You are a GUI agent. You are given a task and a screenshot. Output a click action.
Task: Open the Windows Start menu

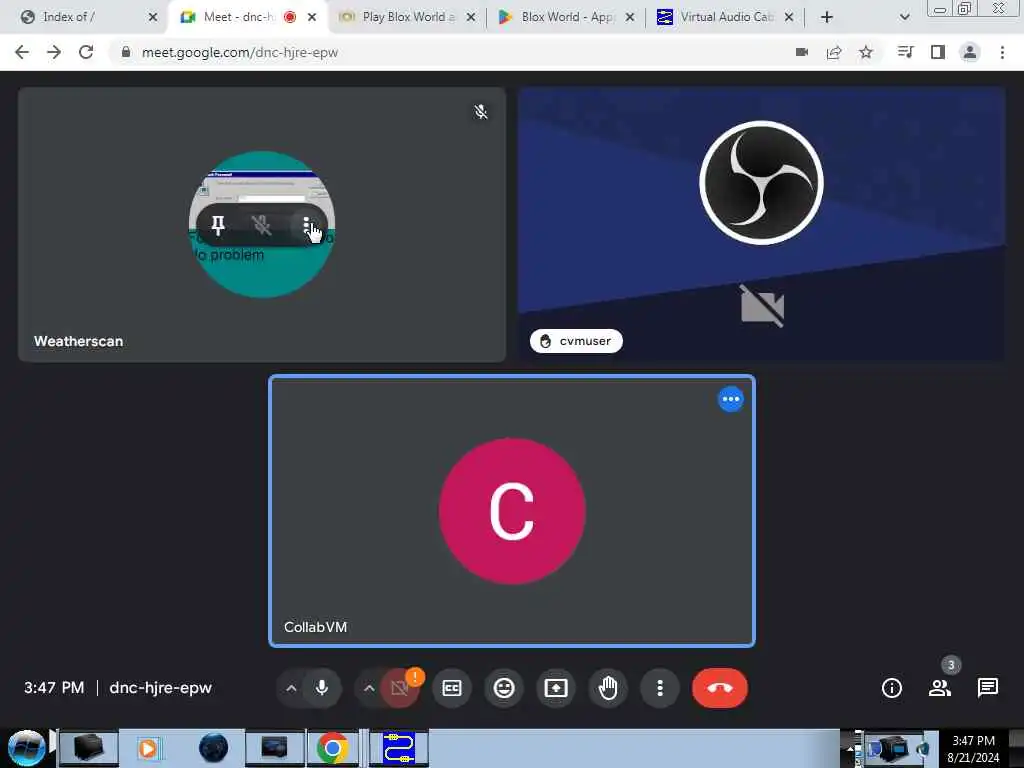tap(26, 748)
